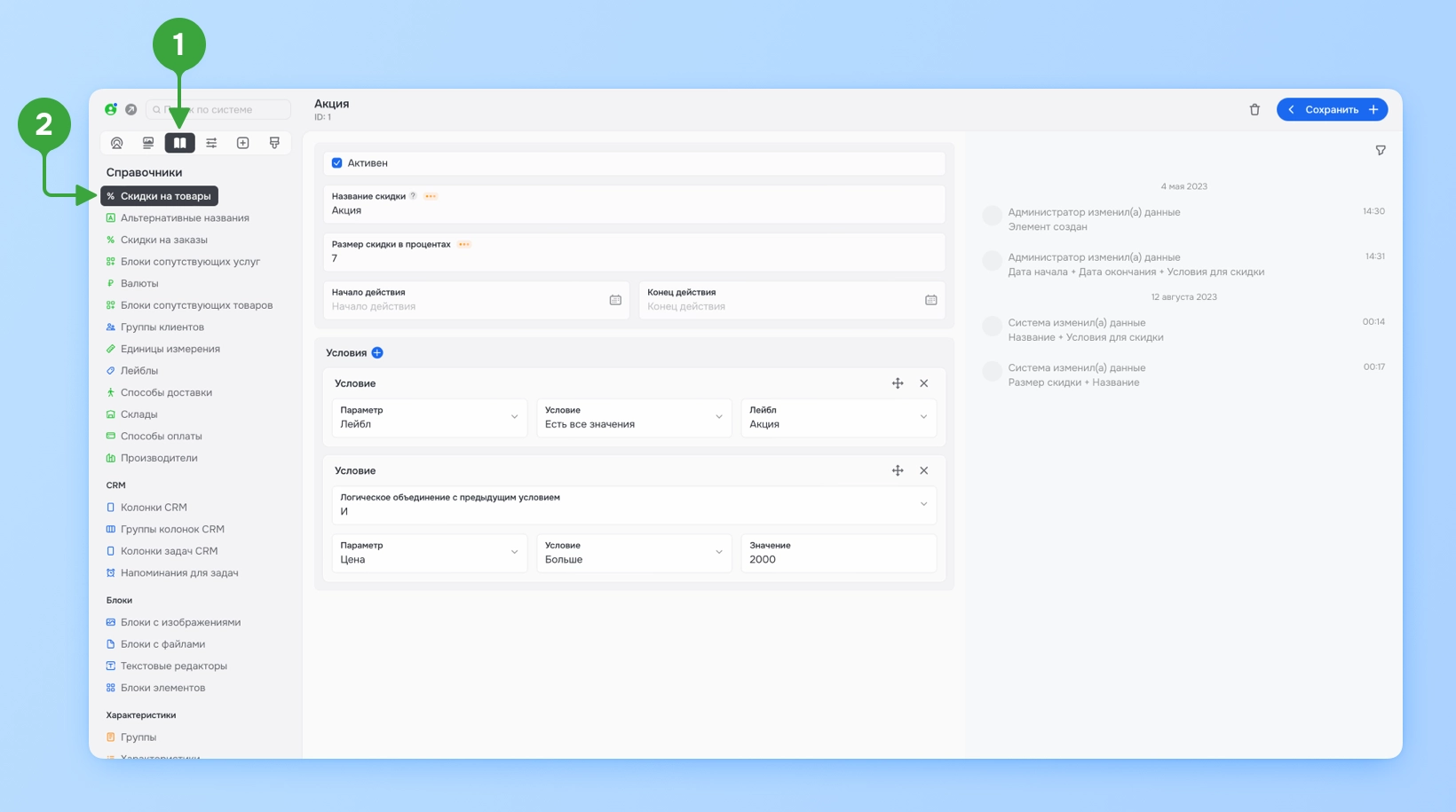Open Логическое объединение dropdown

(634, 505)
